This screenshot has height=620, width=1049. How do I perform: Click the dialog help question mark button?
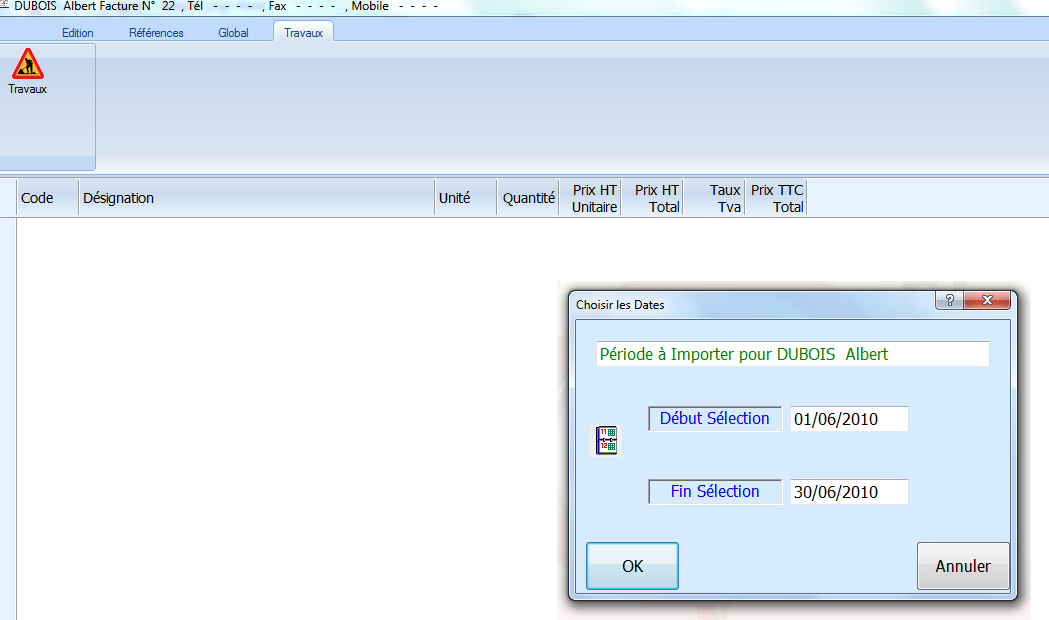(948, 301)
